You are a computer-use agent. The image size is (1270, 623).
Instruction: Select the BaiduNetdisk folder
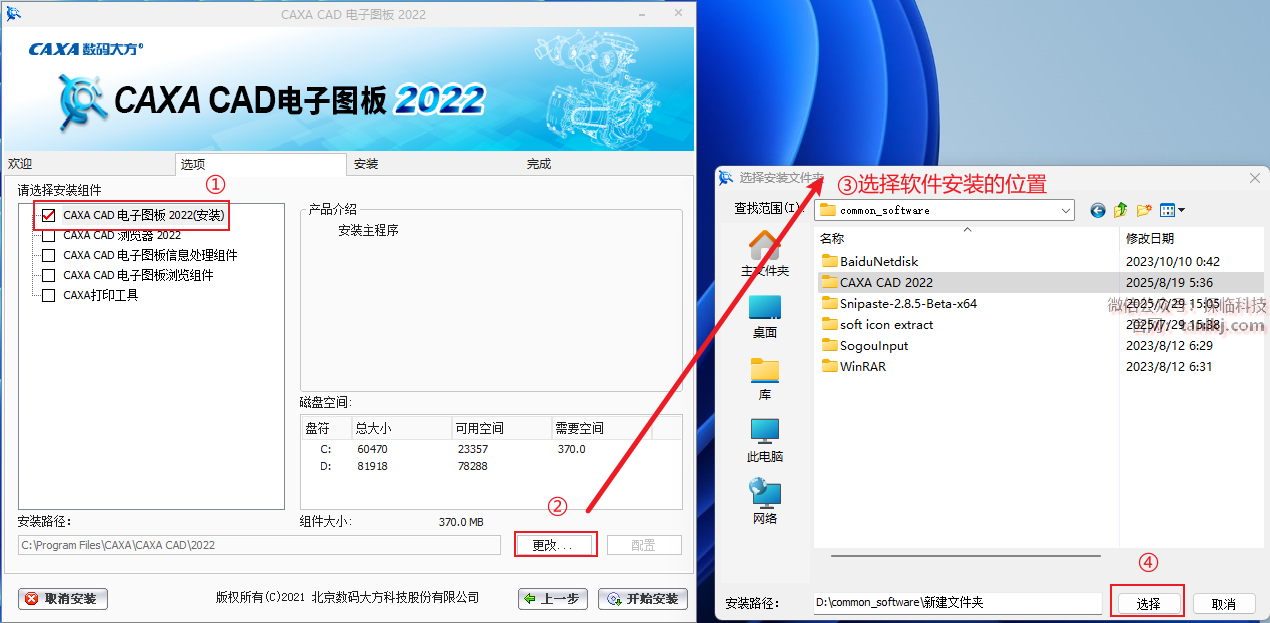click(x=869, y=261)
